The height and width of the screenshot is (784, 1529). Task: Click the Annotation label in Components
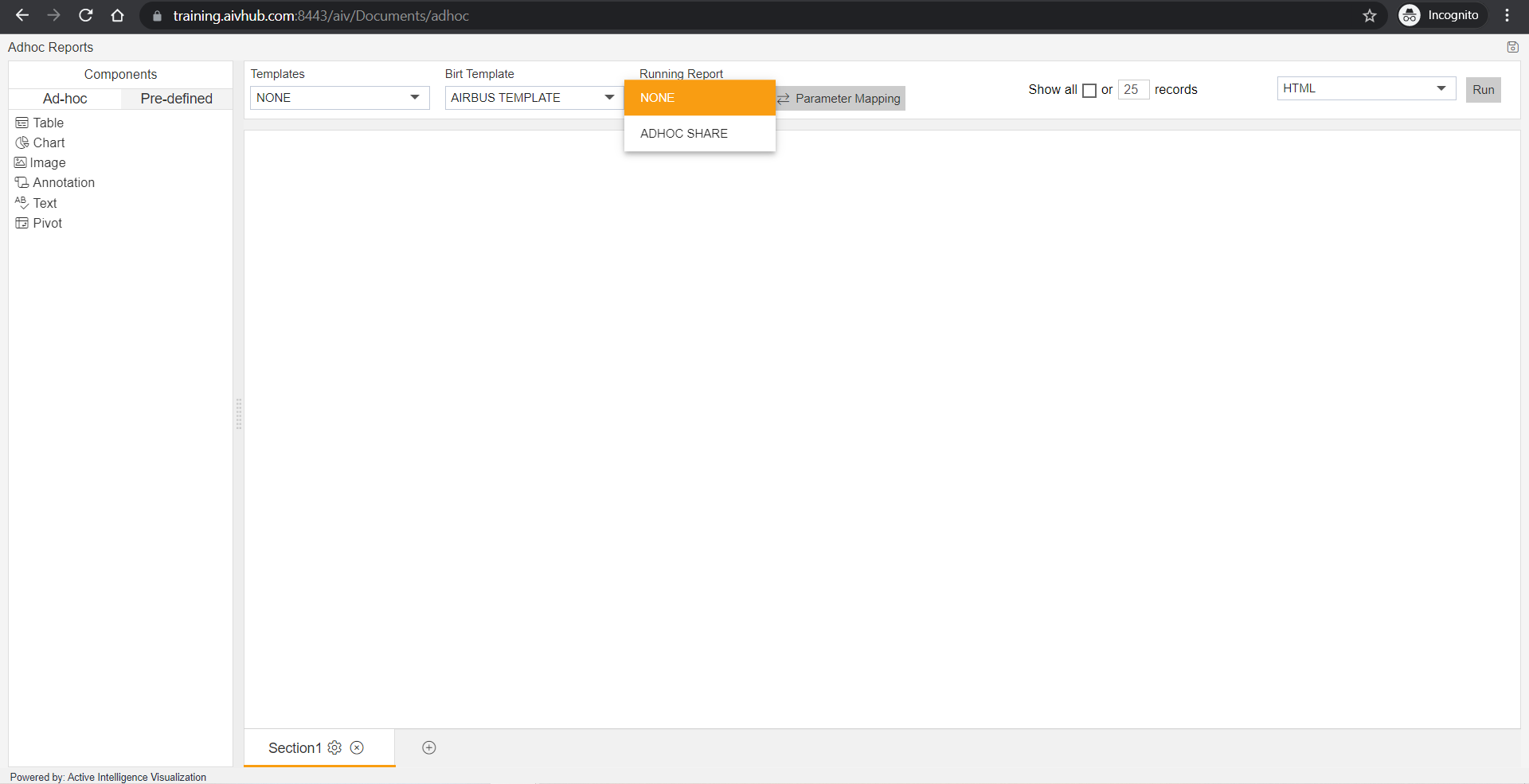point(64,182)
